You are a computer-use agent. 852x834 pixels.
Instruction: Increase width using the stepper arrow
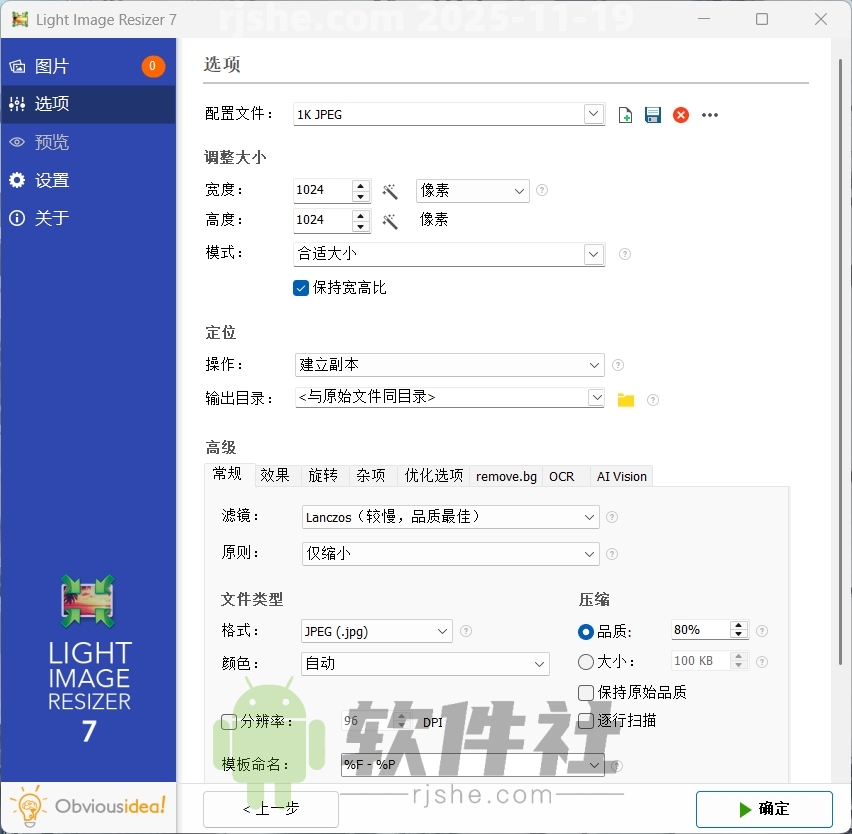point(360,185)
